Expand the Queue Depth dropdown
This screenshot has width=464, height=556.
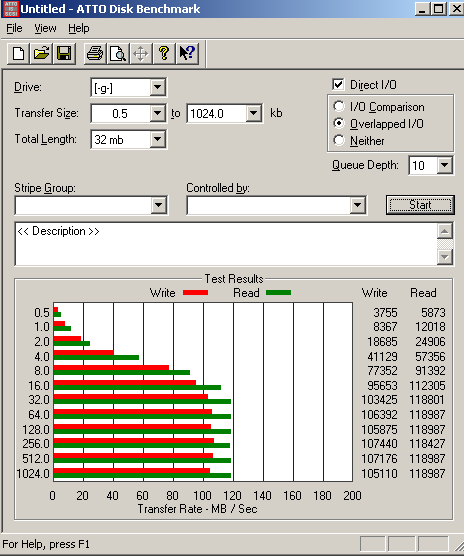(445, 165)
